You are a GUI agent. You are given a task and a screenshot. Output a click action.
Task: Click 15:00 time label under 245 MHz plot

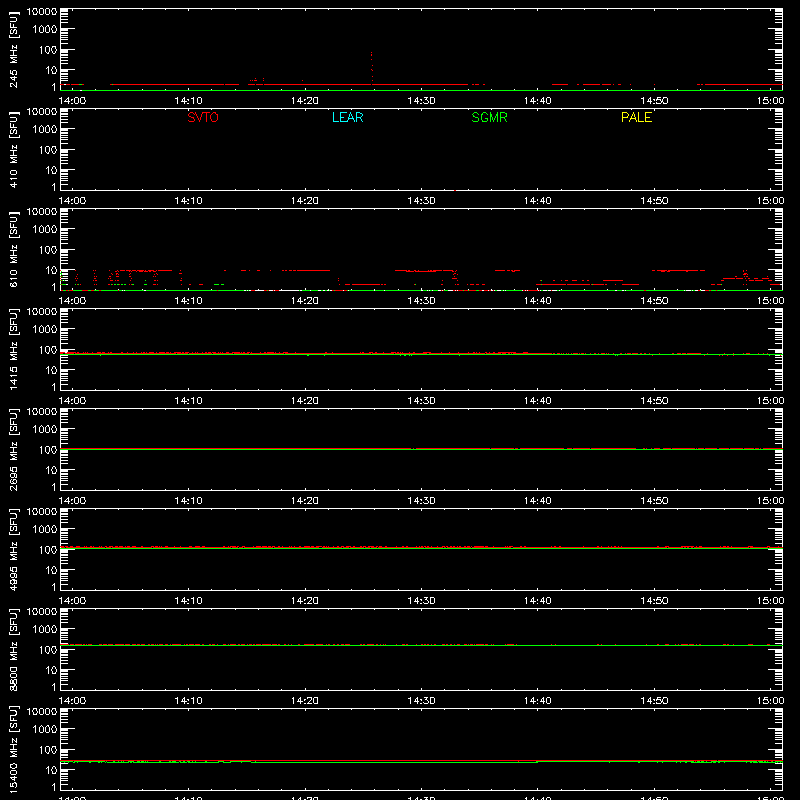[770, 101]
